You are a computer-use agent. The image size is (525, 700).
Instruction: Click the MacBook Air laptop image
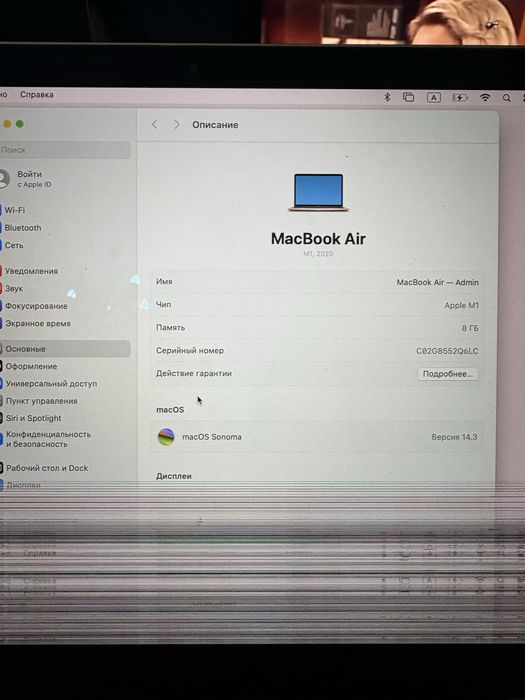318,192
